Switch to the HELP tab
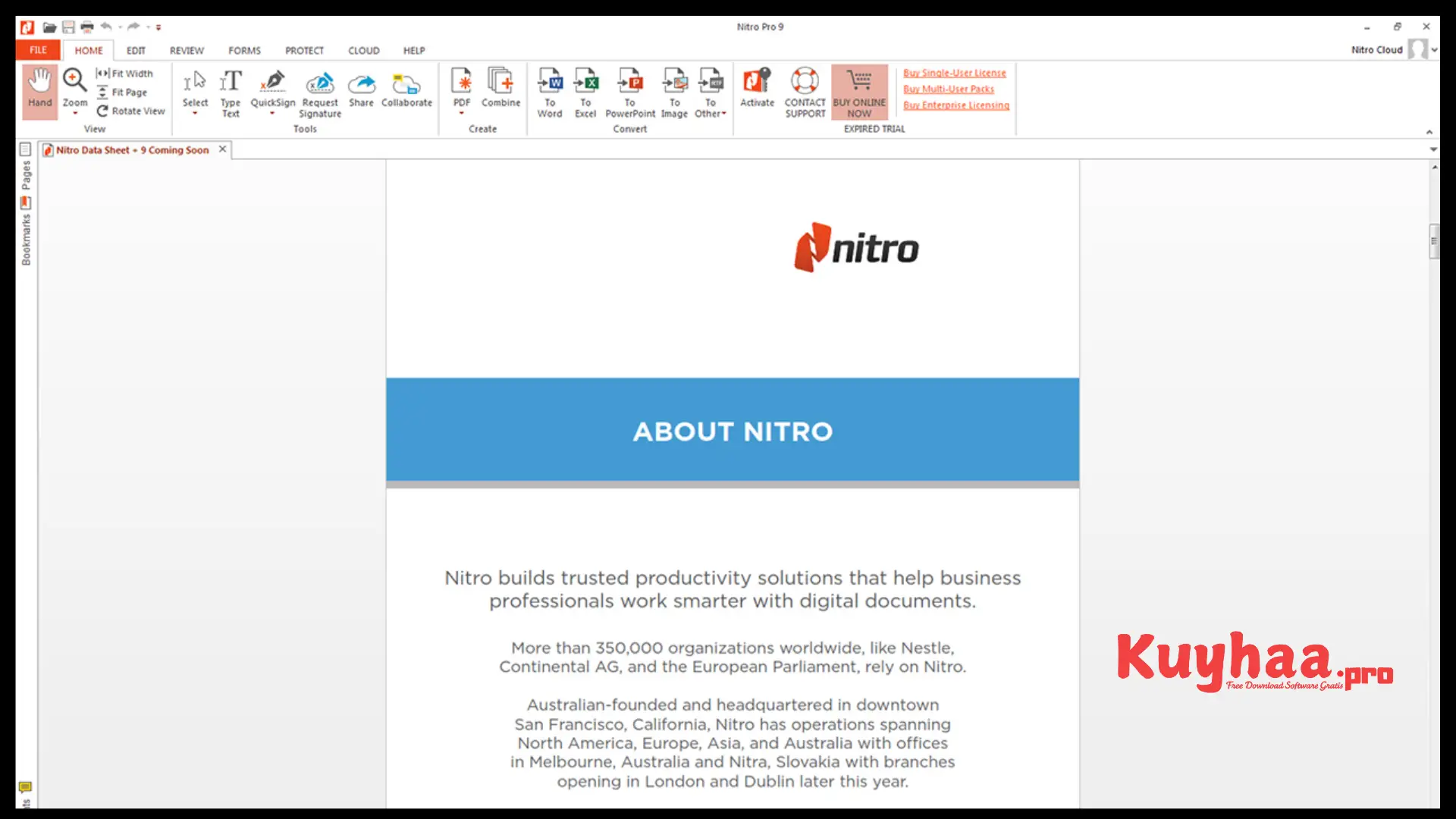 (414, 51)
